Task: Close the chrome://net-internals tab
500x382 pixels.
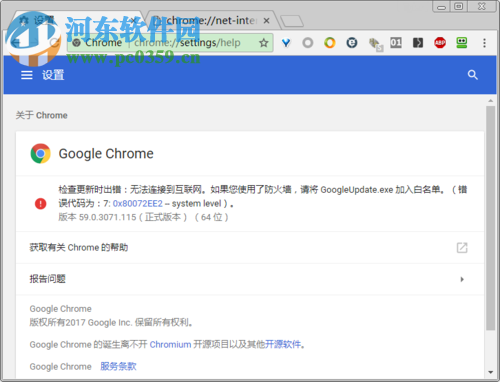Action: pyautogui.click(x=266, y=21)
